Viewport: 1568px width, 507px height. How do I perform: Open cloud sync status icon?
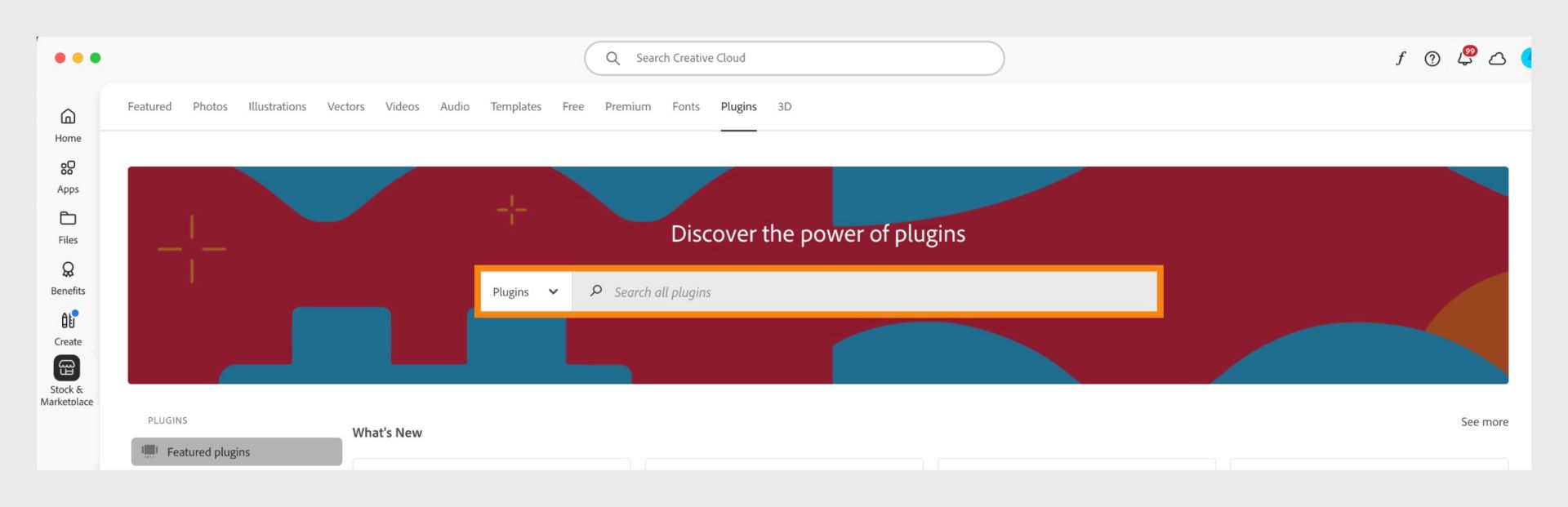pos(1497,58)
